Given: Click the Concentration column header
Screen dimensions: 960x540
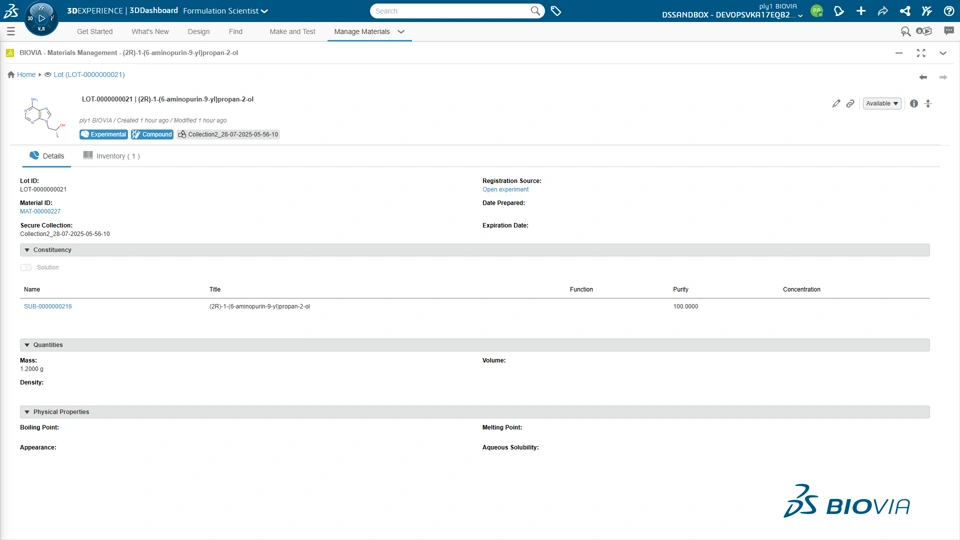Looking at the screenshot, I should tap(801, 290).
